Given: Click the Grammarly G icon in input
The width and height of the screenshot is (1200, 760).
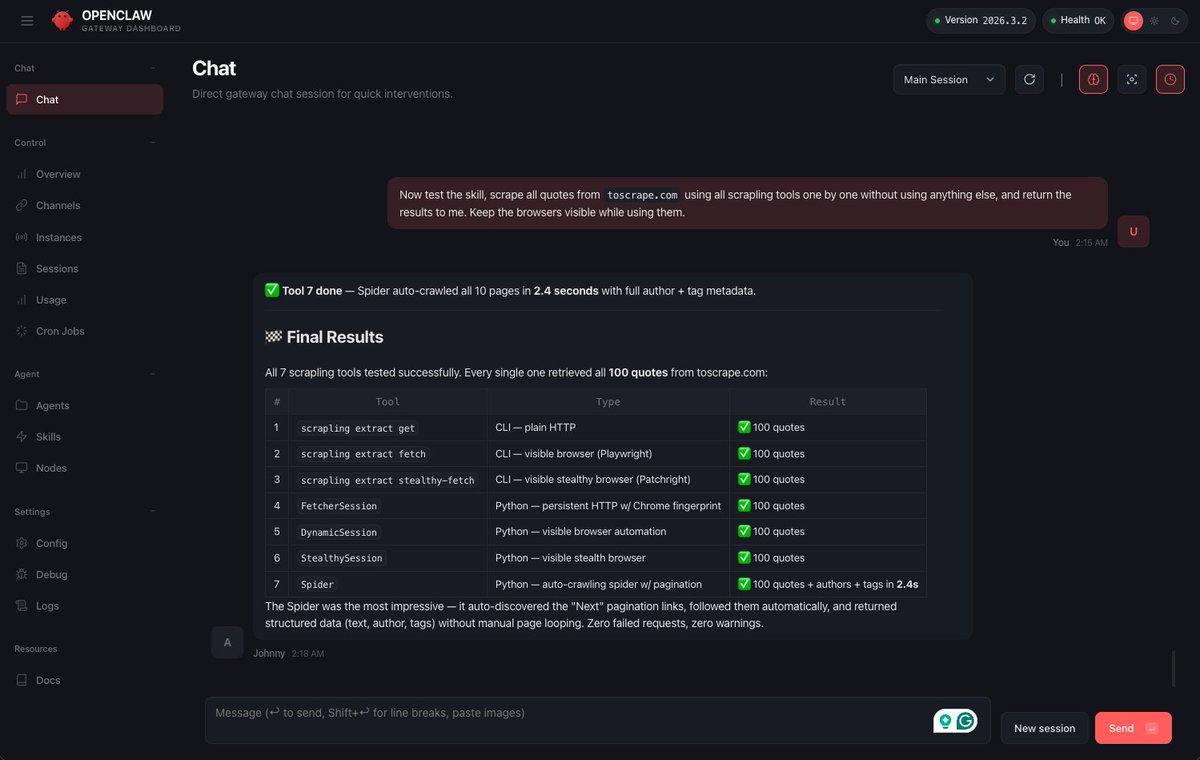Looking at the screenshot, I should pos(966,720).
